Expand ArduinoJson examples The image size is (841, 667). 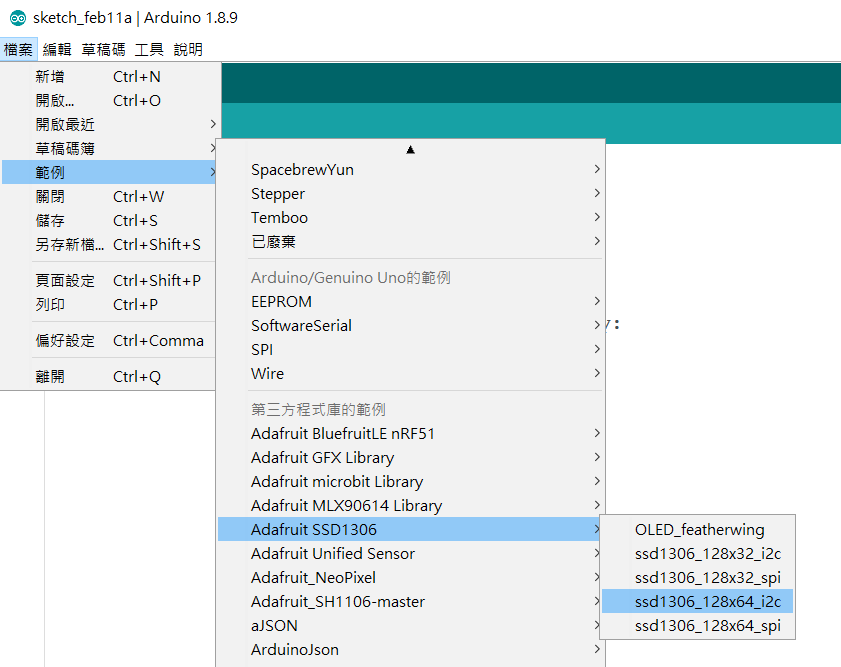[x=411, y=649]
